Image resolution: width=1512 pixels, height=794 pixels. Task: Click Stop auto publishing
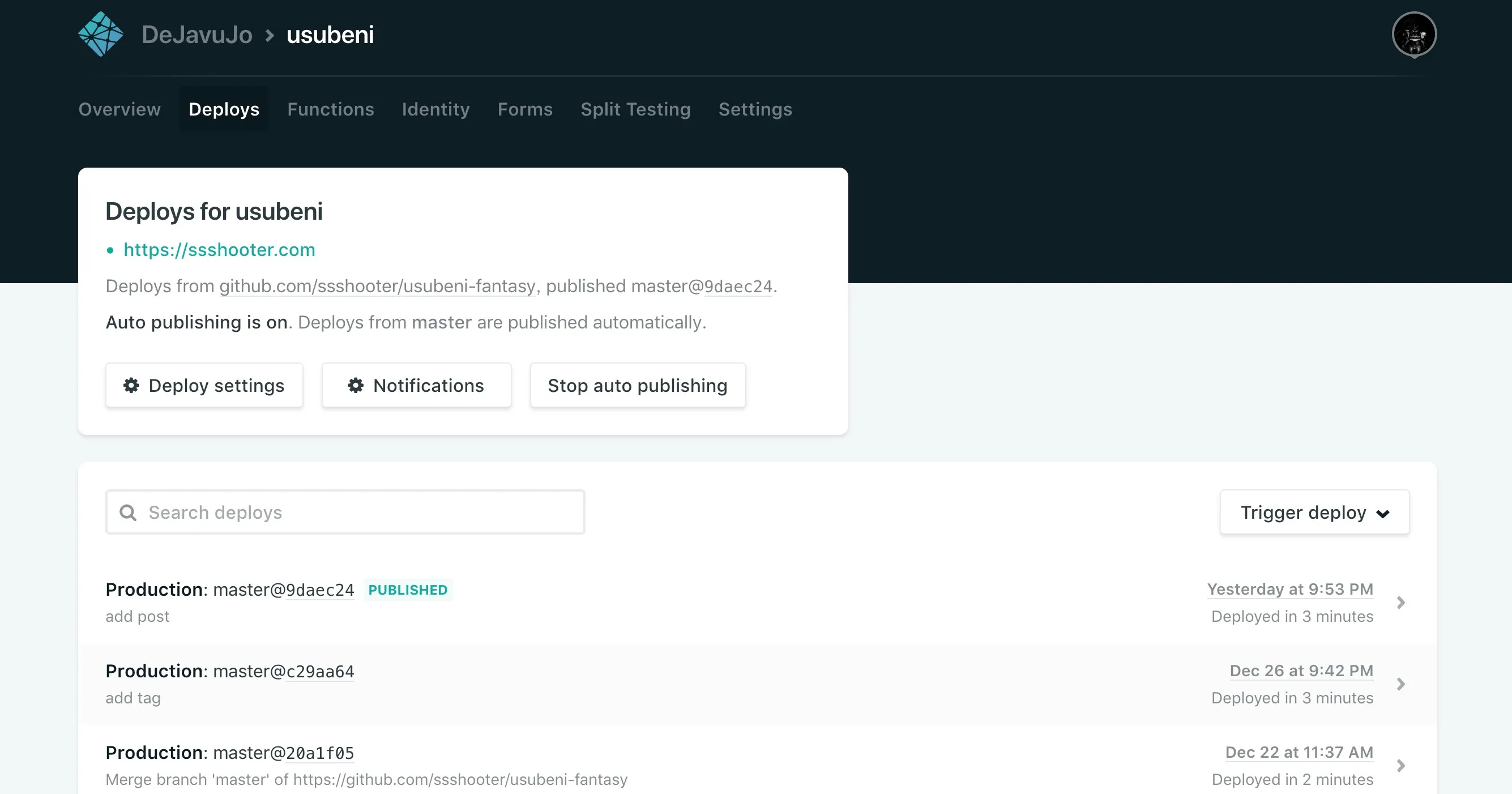click(638, 385)
